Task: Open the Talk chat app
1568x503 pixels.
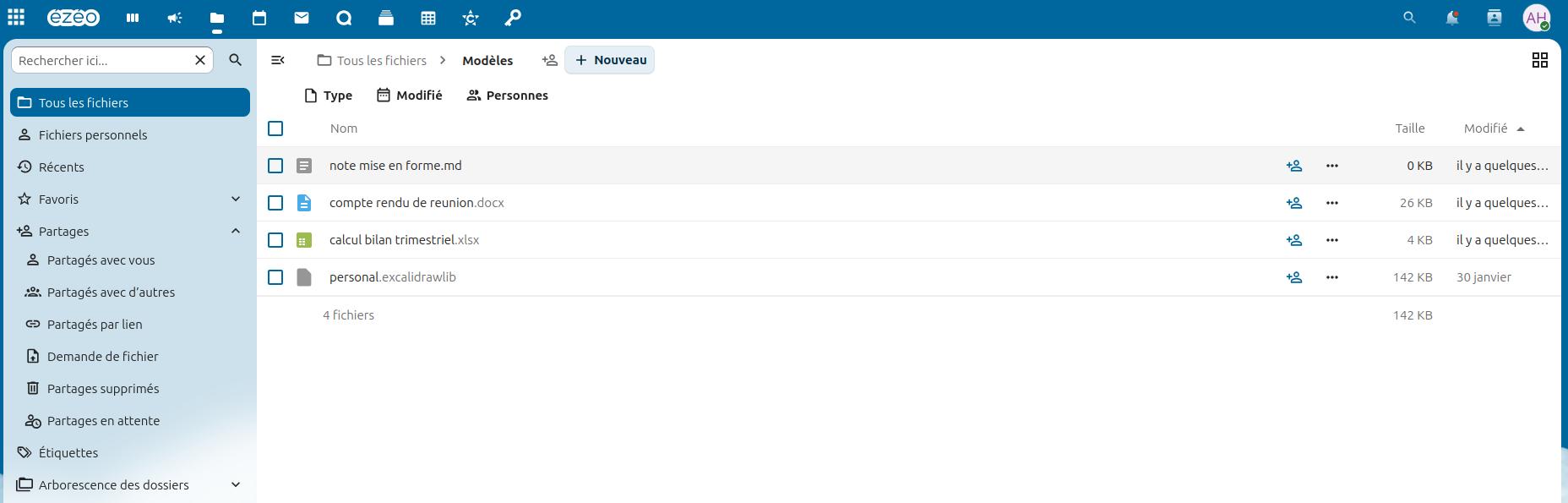Action: pos(344,17)
